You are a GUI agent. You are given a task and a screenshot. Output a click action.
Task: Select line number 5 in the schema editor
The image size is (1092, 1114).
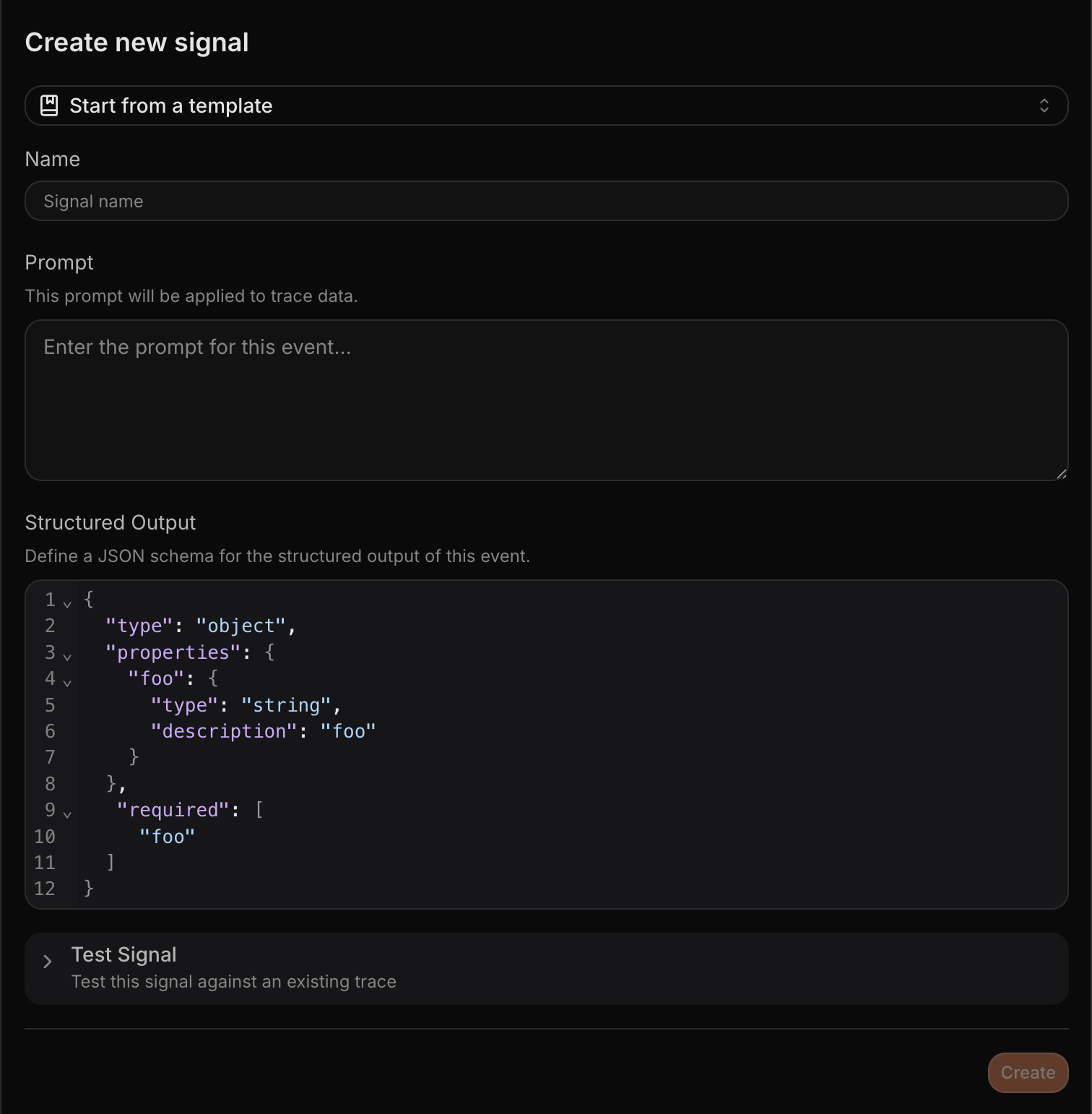(50, 704)
